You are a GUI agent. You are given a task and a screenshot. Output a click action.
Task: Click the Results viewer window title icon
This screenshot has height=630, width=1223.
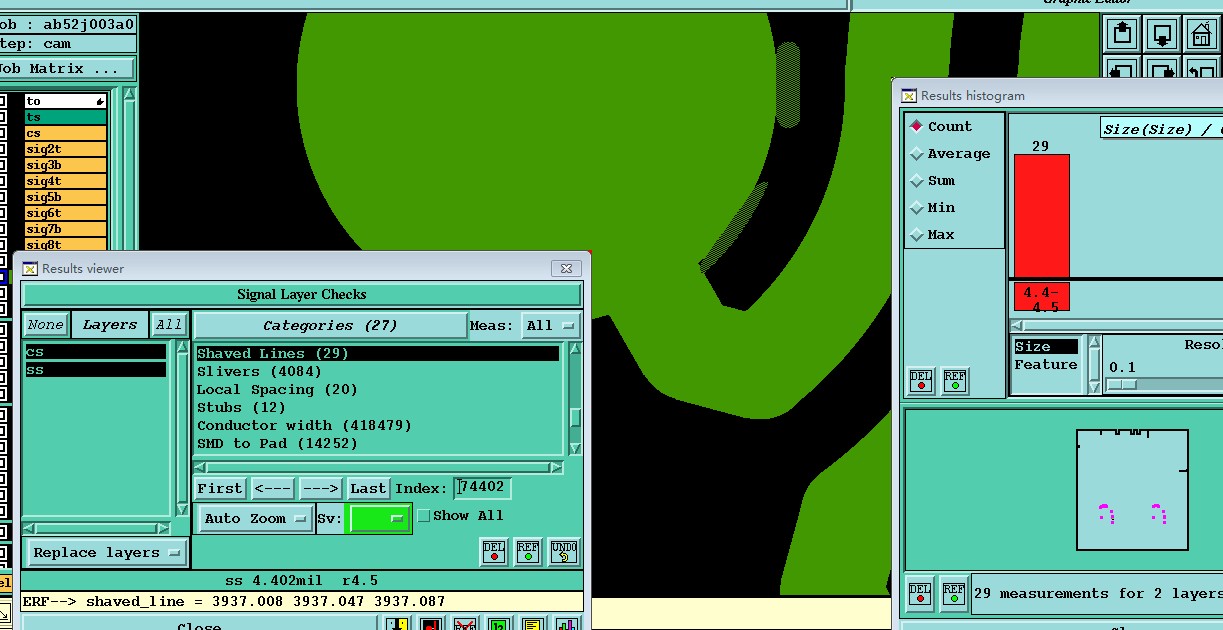tap(30, 268)
